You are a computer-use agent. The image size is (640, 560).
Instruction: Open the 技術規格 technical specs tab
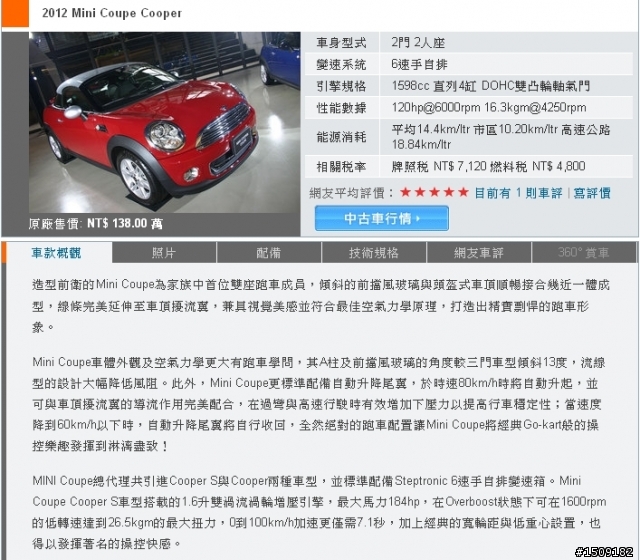(x=374, y=253)
